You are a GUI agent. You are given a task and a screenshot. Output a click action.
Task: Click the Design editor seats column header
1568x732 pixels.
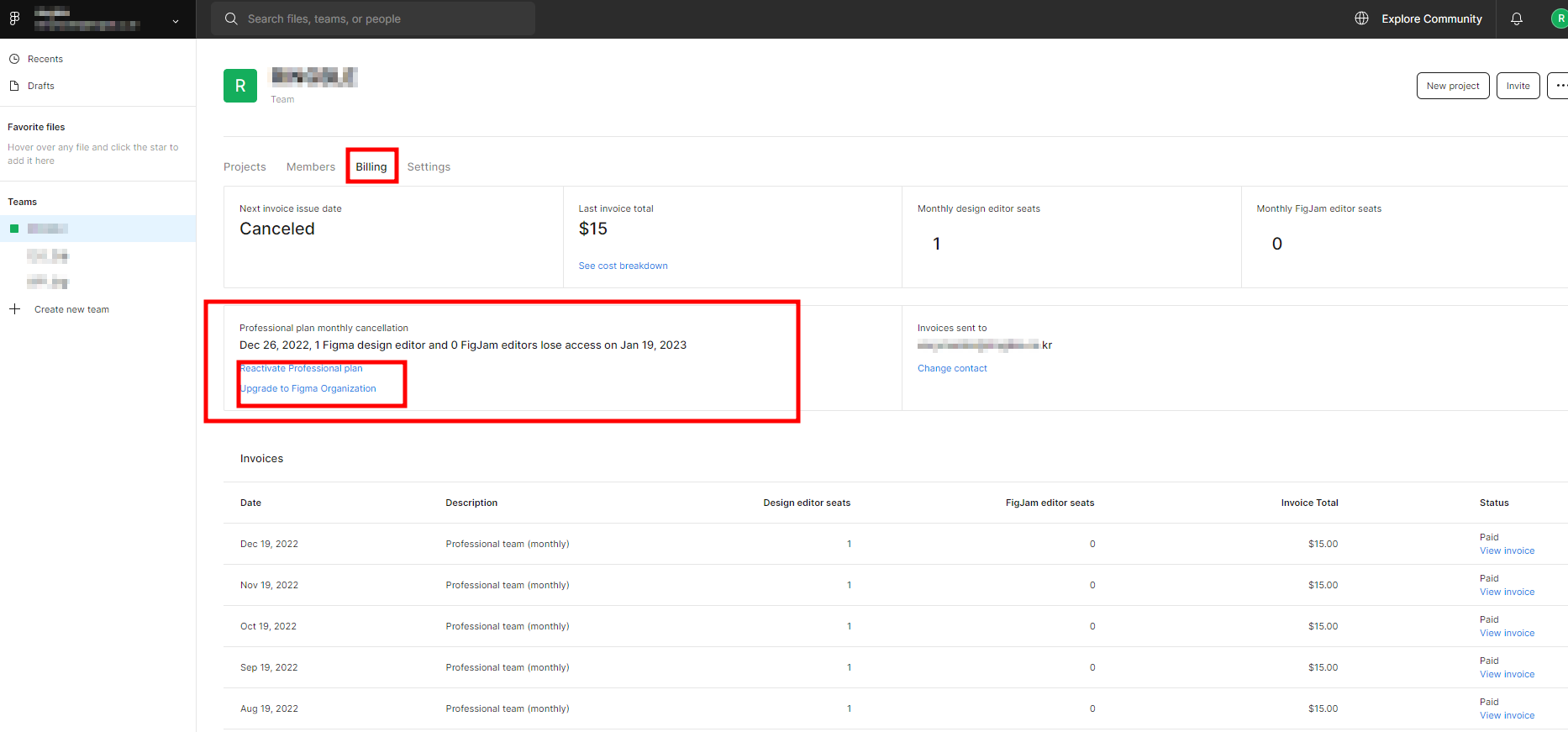click(x=807, y=503)
